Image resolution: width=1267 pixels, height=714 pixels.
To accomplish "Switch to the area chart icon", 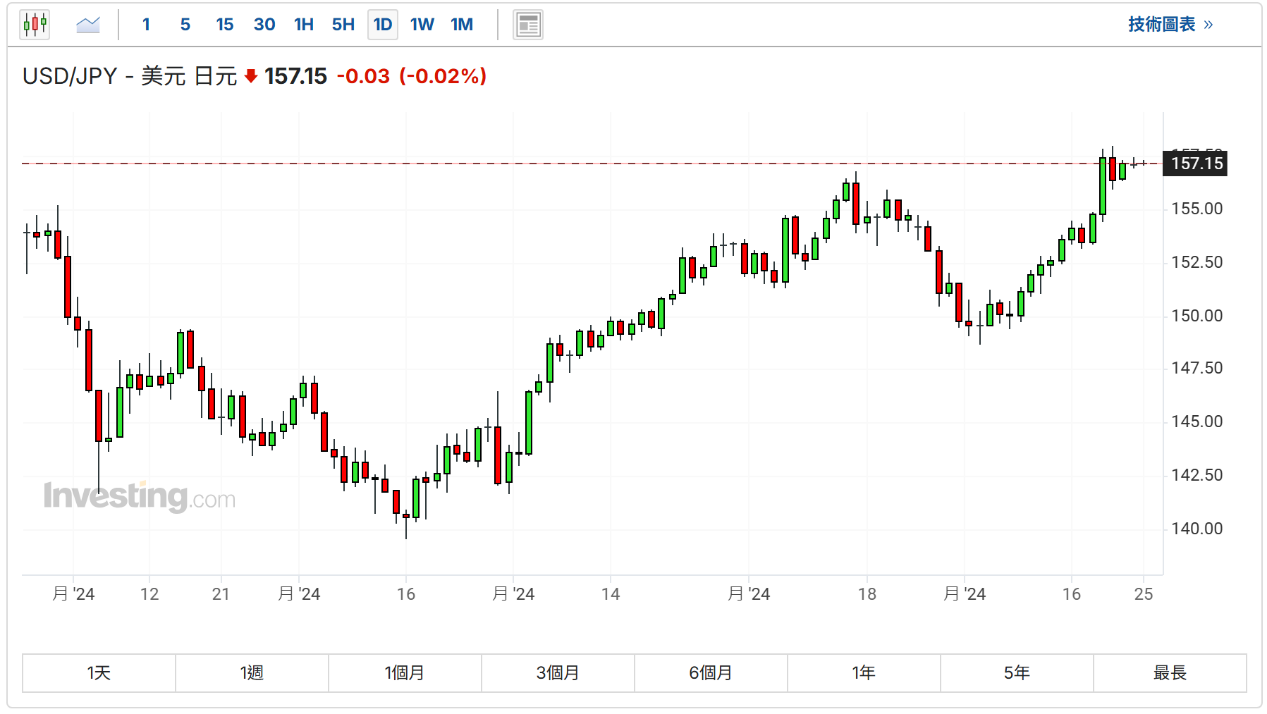I will pyautogui.click(x=88, y=24).
